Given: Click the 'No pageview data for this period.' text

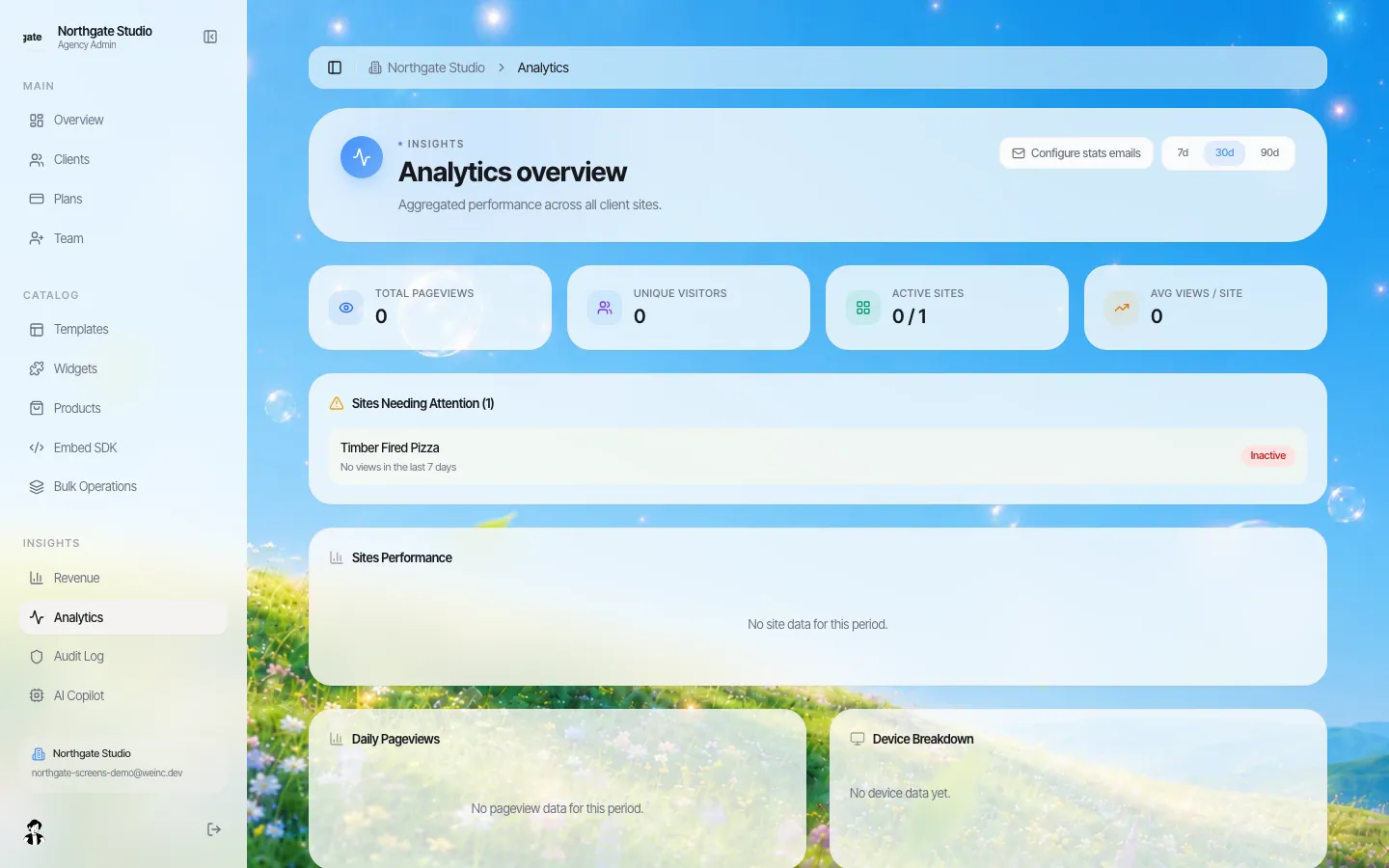Looking at the screenshot, I should click(x=558, y=809).
